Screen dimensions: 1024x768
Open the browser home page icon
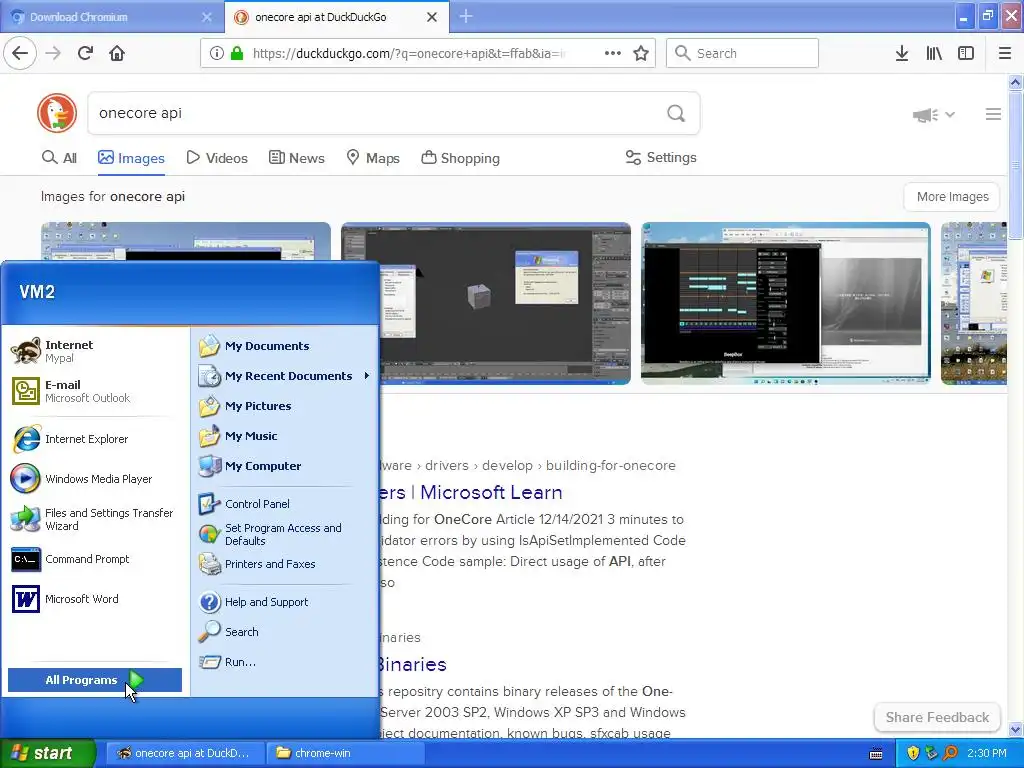pos(117,53)
